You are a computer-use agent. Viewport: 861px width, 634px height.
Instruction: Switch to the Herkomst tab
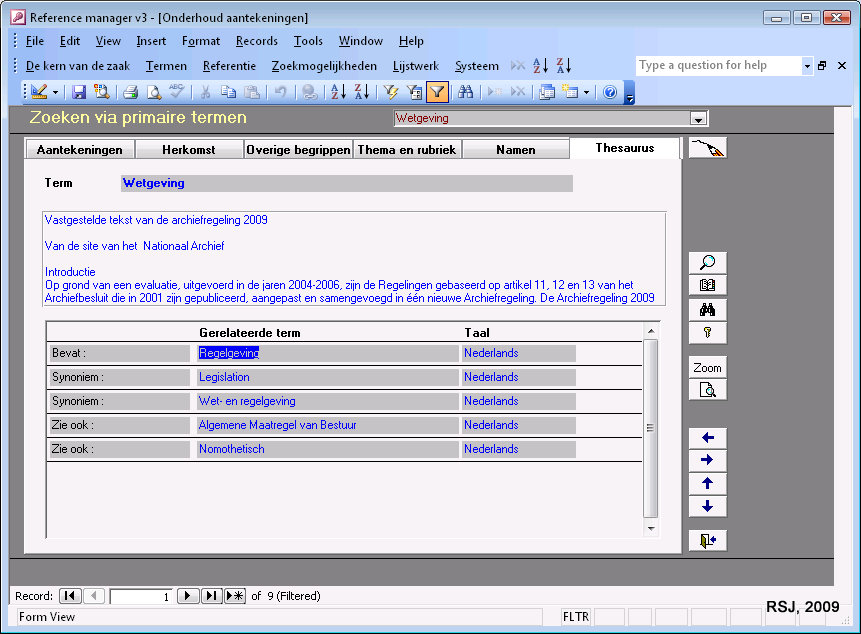click(188, 150)
